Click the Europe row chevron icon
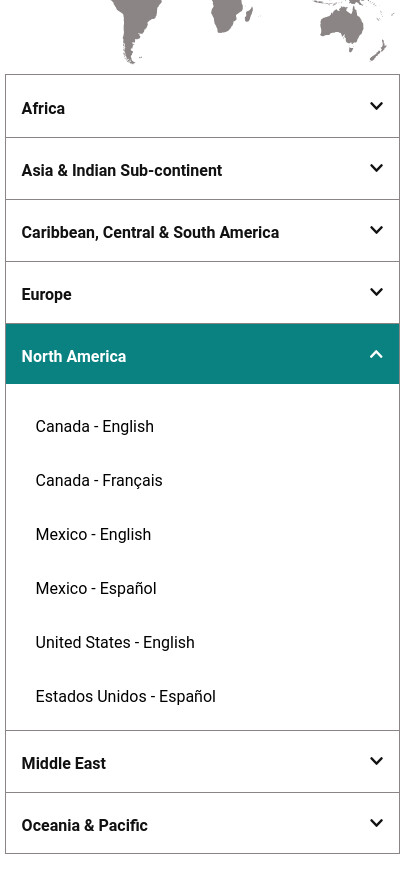The image size is (414, 896). click(376, 292)
